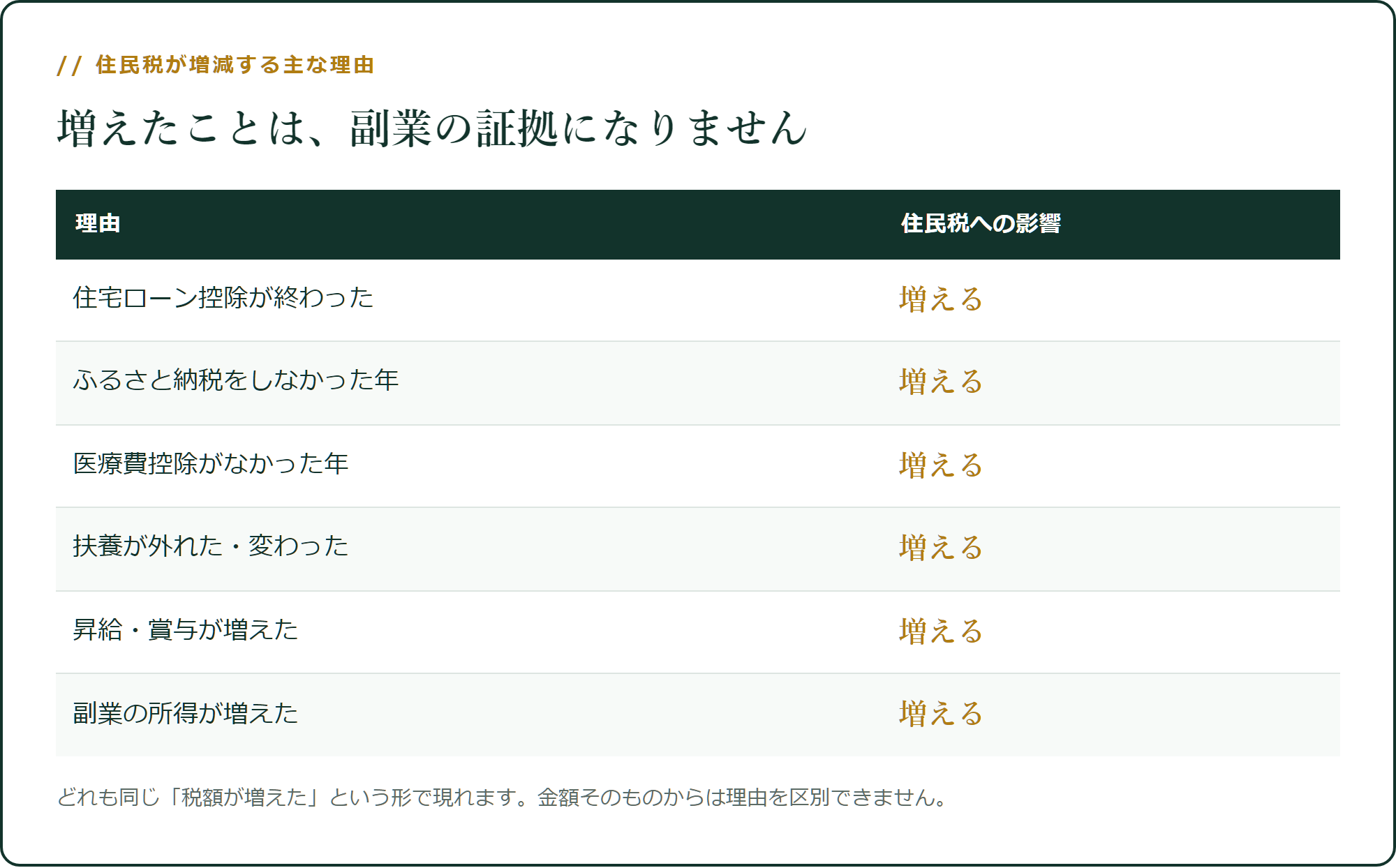Click the 住民税への影響 column header

pos(981,223)
